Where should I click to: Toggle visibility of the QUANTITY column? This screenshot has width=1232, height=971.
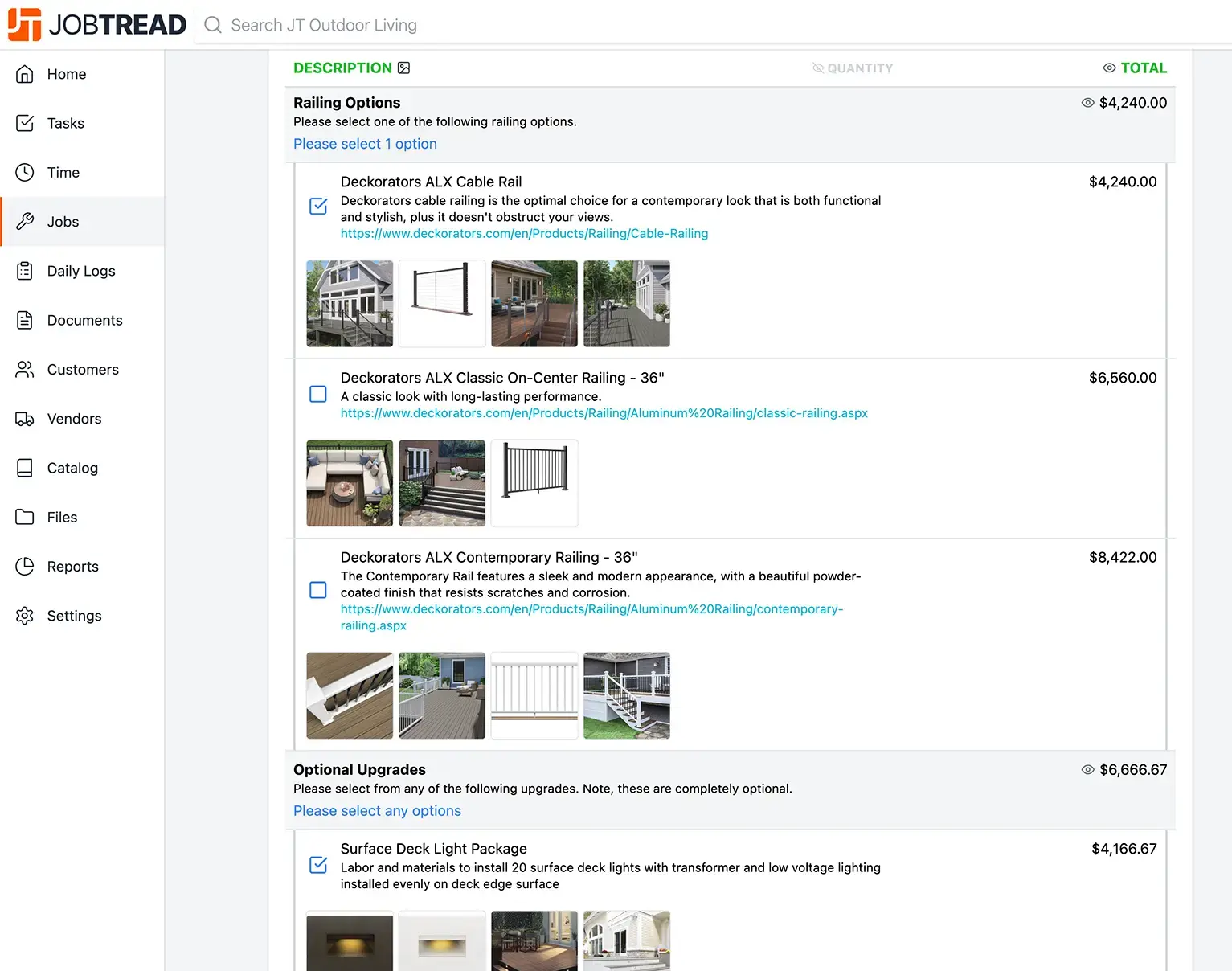coord(818,68)
